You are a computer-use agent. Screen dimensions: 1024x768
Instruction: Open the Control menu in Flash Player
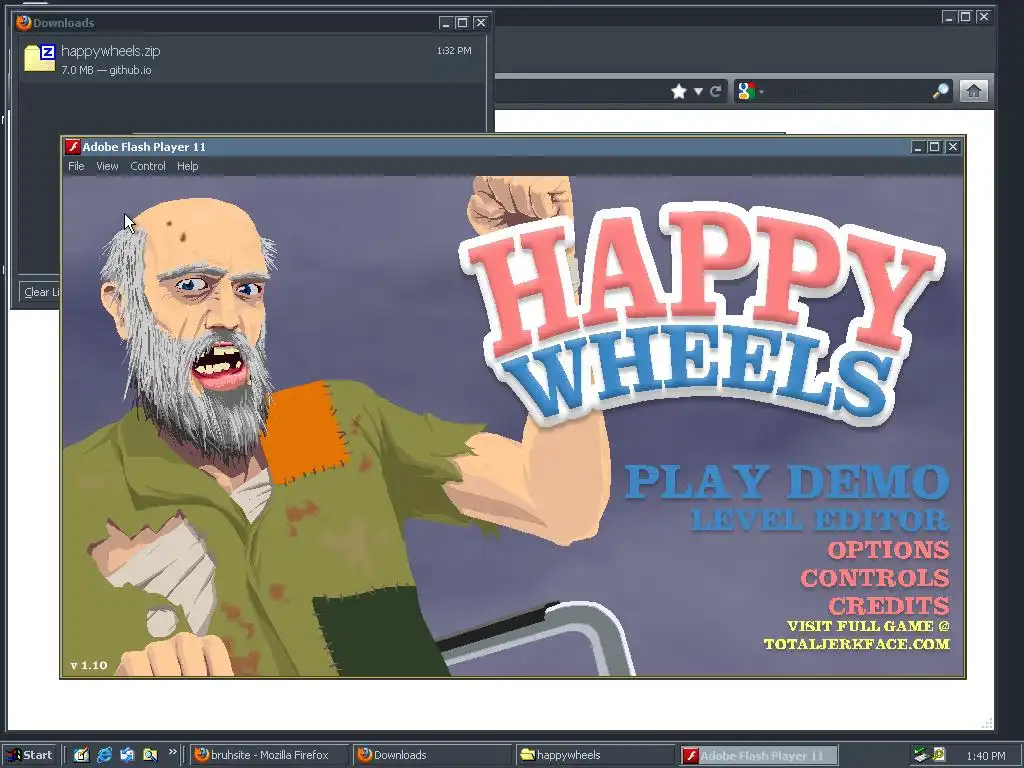148,166
